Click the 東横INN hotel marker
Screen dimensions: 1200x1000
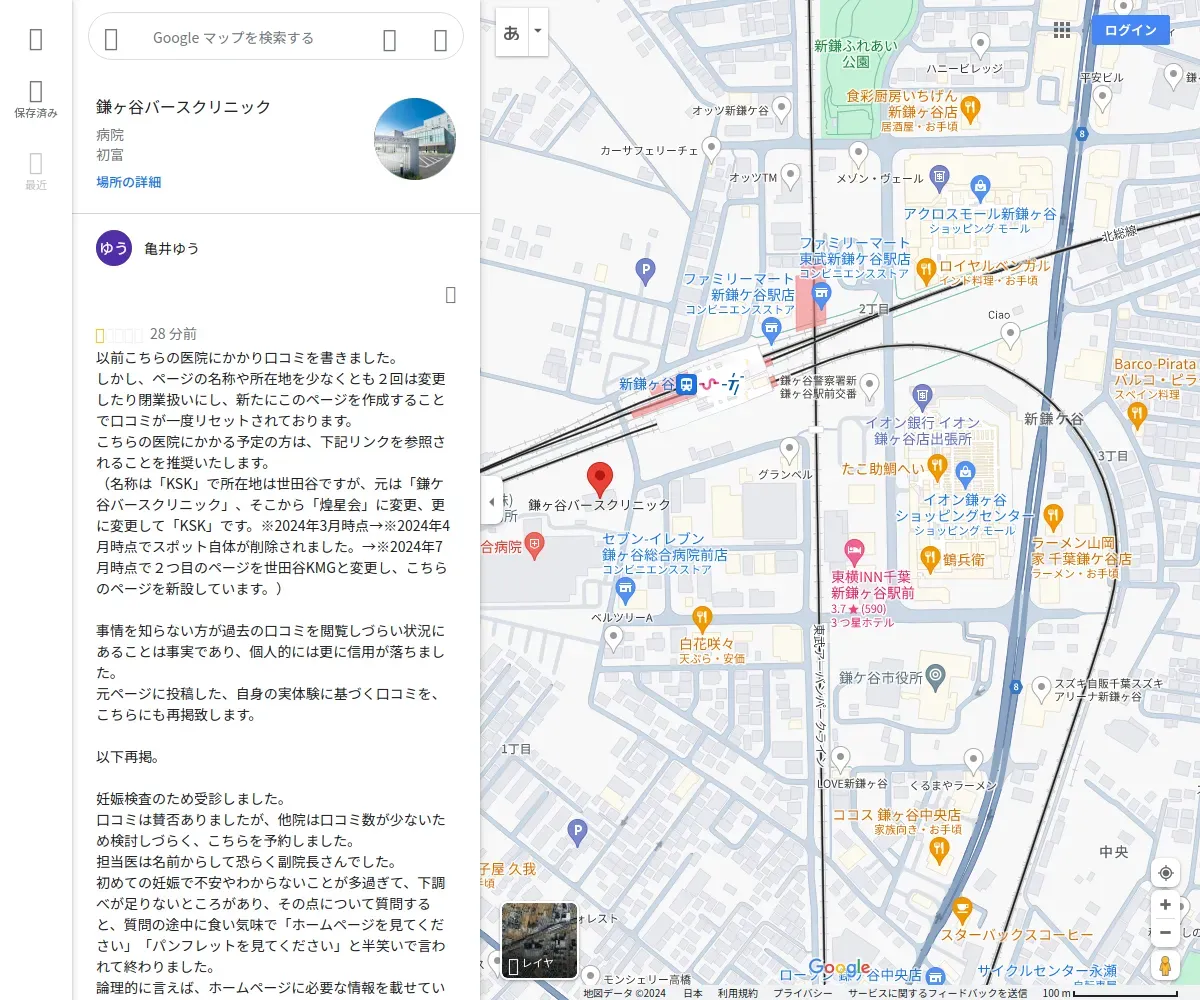coord(854,550)
